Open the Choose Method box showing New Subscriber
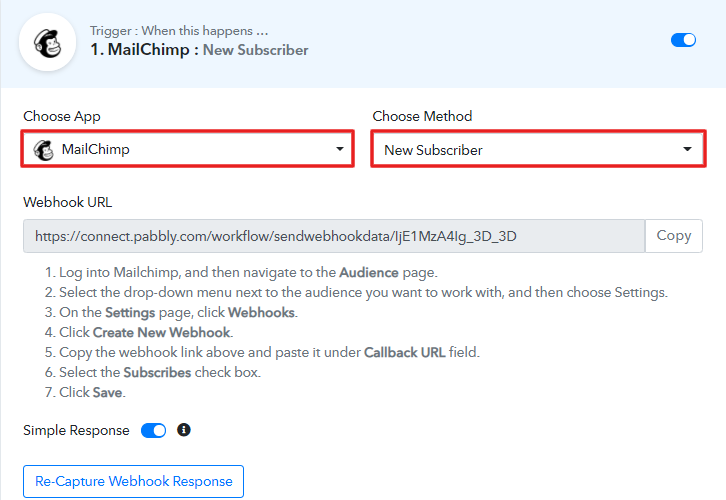The width and height of the screenshot is (726, 500). pos(520,150)
